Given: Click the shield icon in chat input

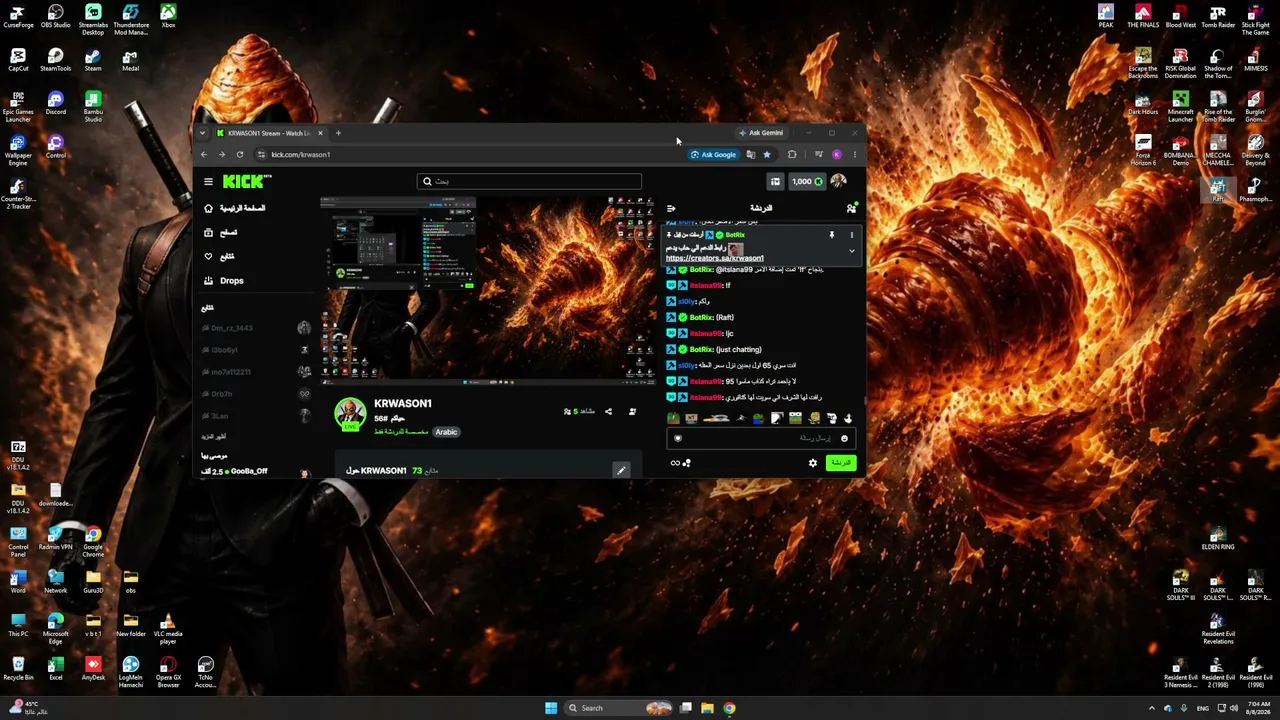Looking at the screenshot, I should click(678, 438).
